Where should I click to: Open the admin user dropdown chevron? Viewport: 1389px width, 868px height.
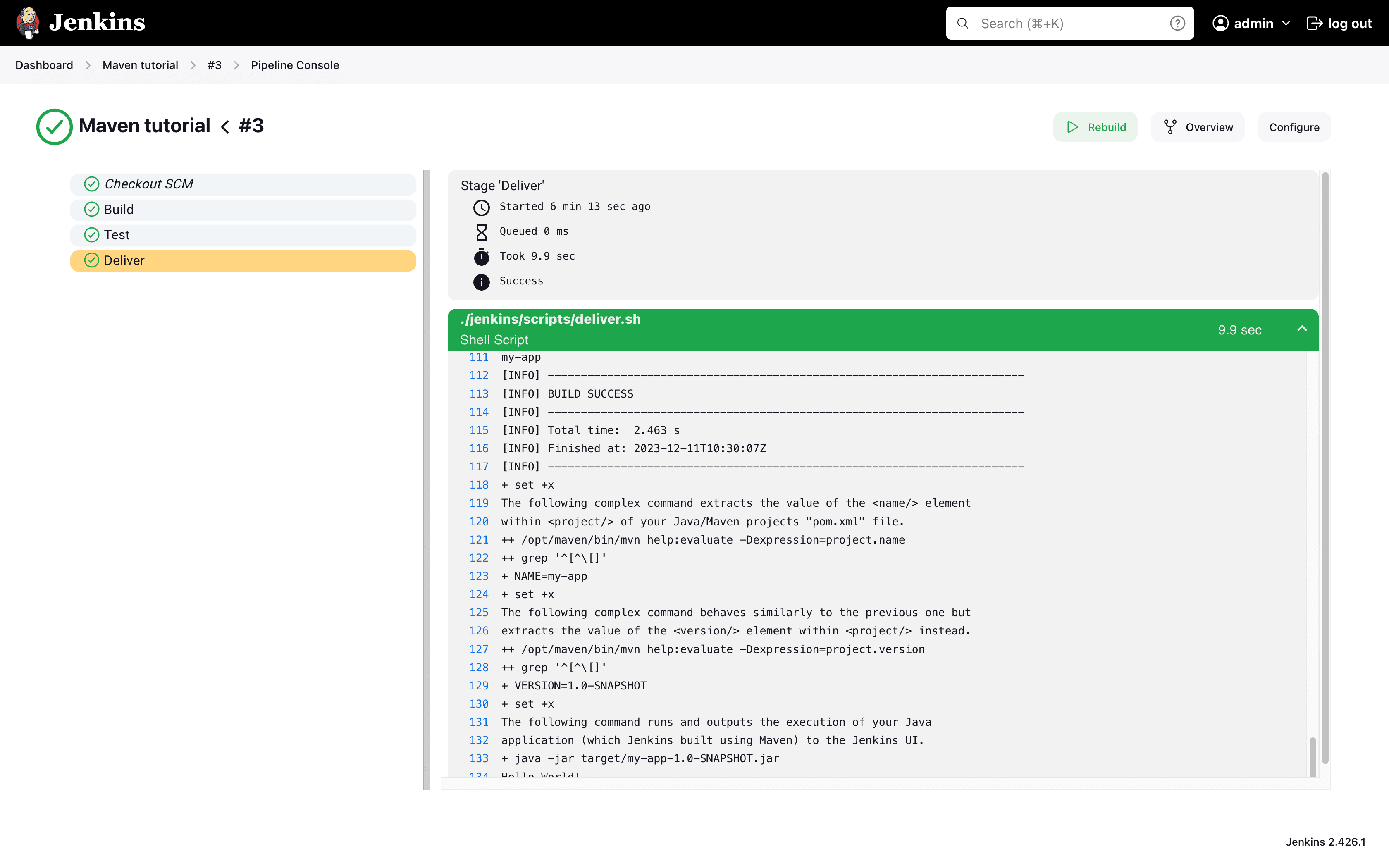(1286, 23)
